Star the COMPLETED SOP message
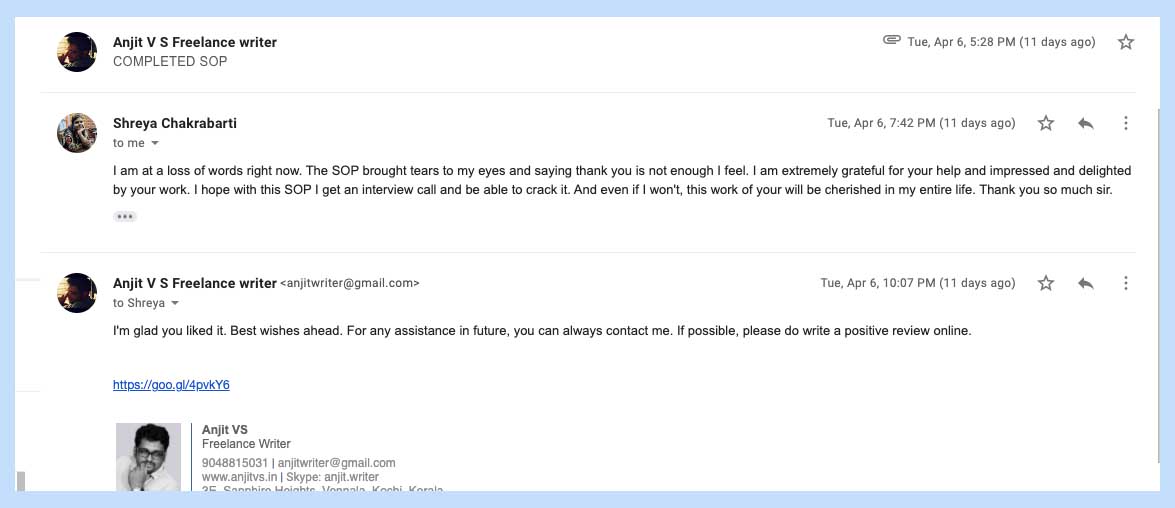This screenshot has height=508, width=1175. 1126,42
